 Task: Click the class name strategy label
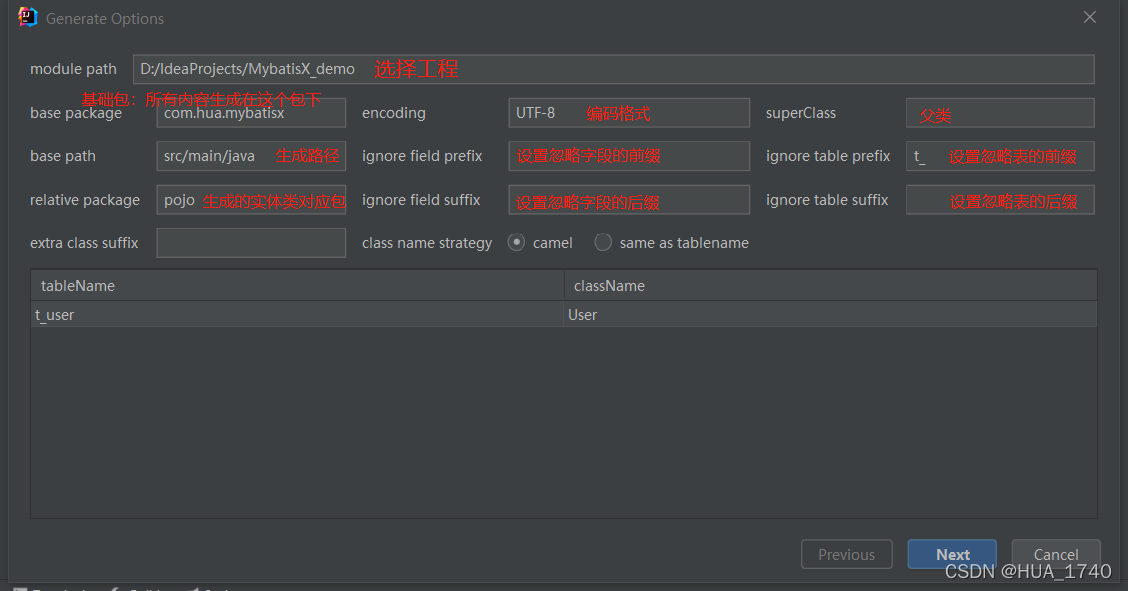427,243
